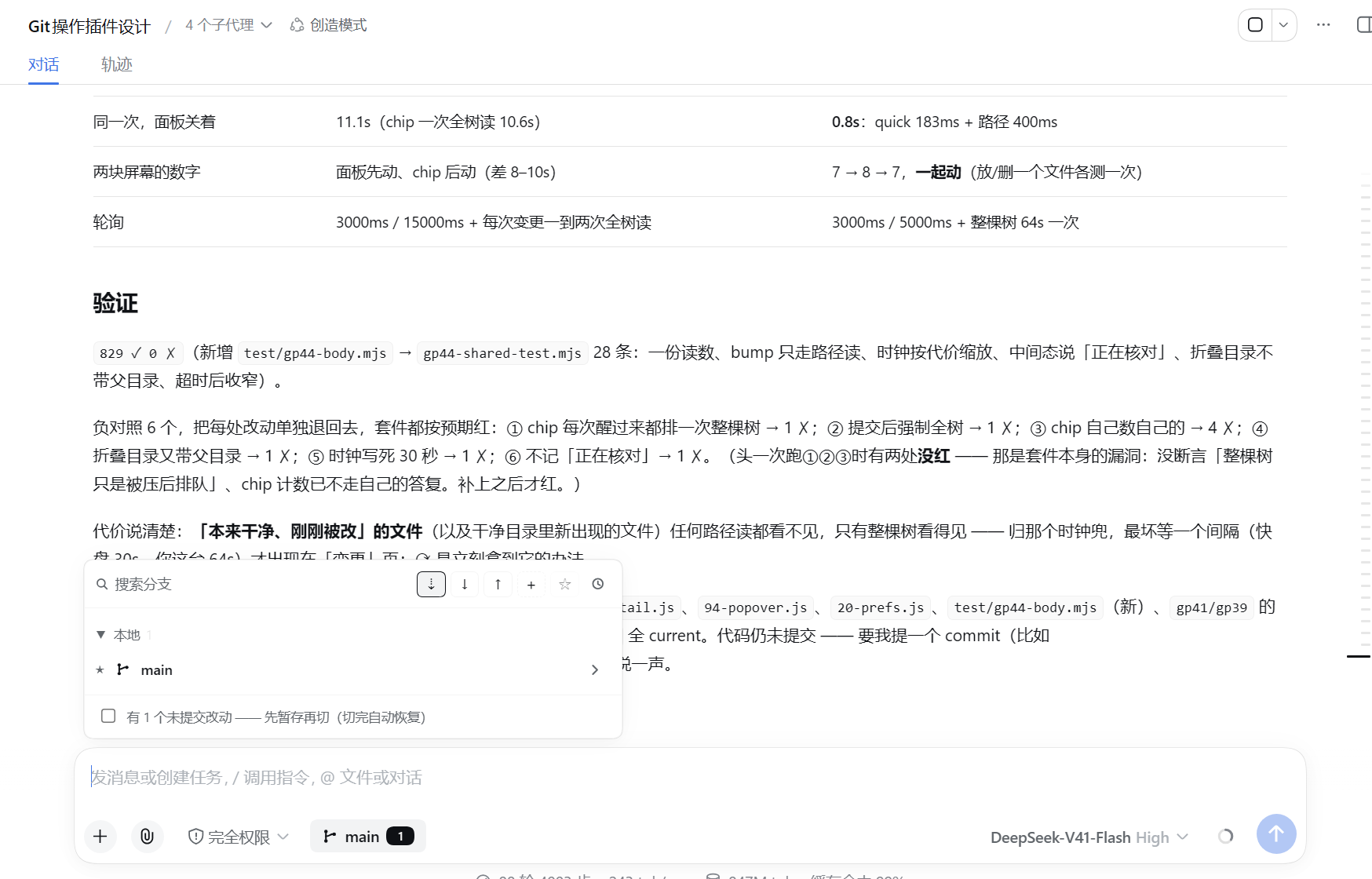Screen dimensions: 1372x879
Task: Open the 4 个子代理 dropdown
Action: (228, 25)
